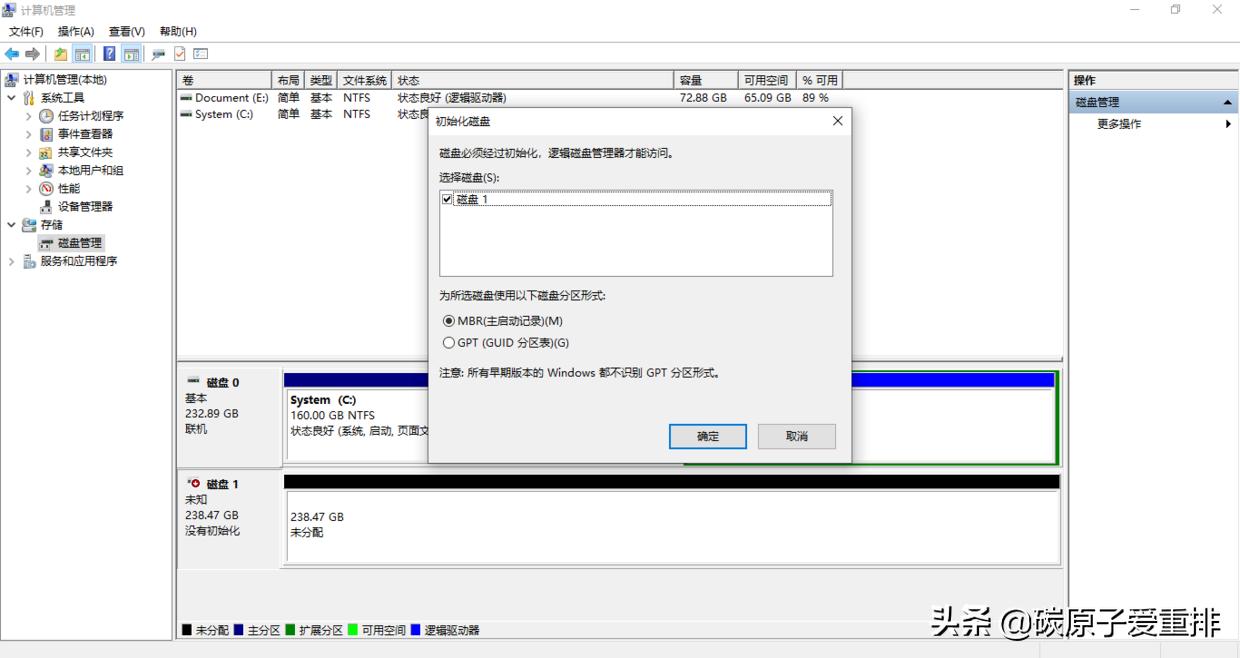The image size is (1240, 658).
Task: Click the Back navigation arrow in the toolbar
Action: click(13, 53)
